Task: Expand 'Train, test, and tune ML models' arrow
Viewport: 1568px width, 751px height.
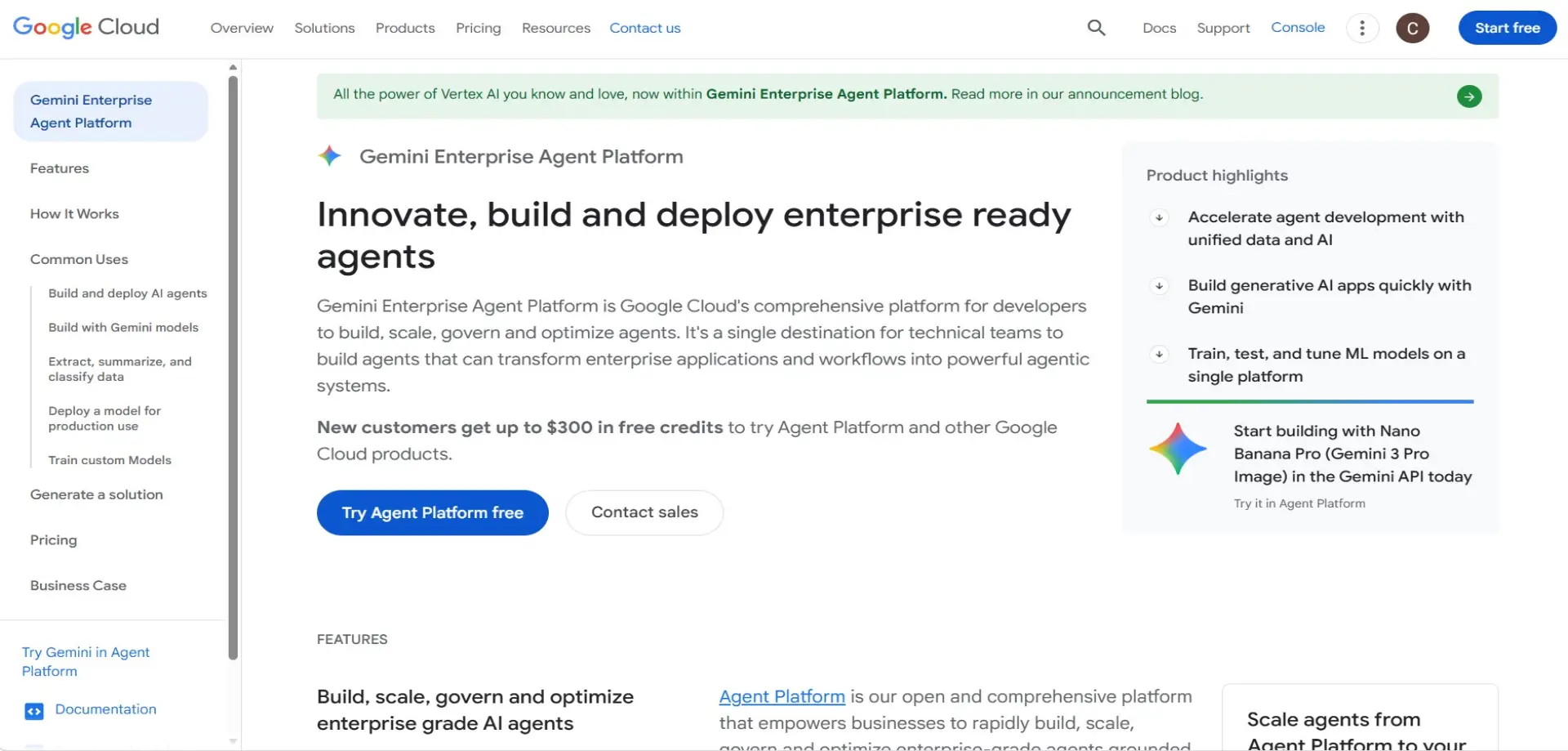Action: 1158,355
